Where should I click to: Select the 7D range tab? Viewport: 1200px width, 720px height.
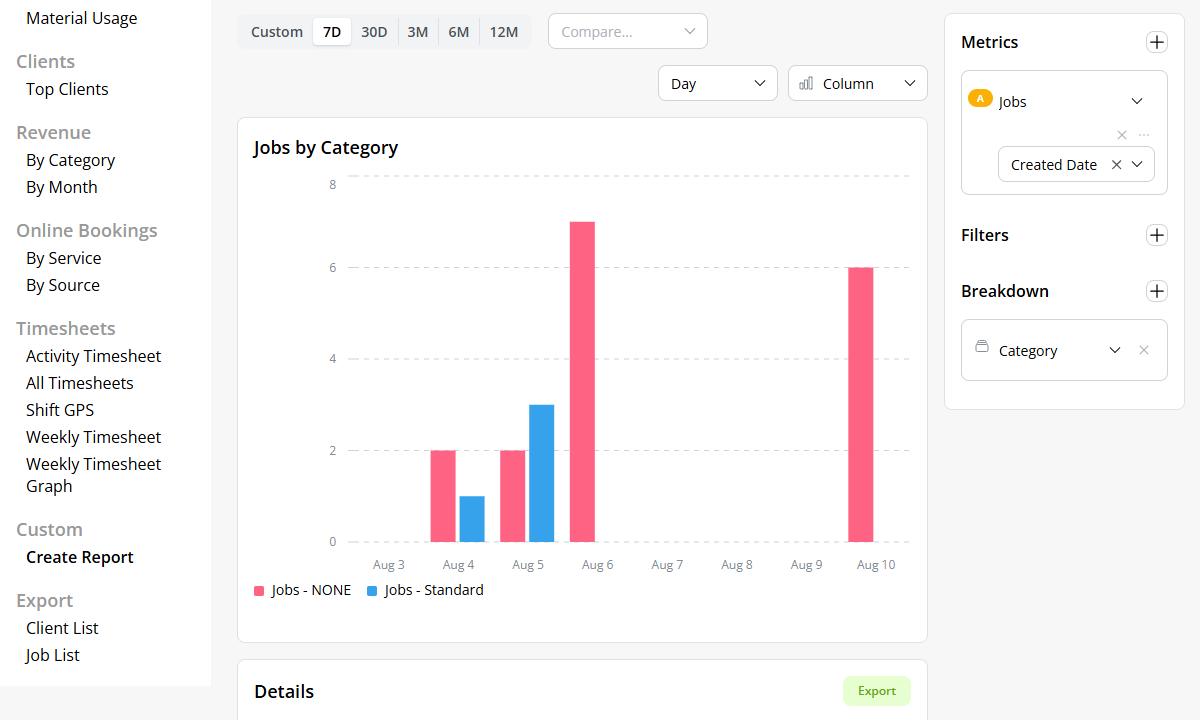332,32
